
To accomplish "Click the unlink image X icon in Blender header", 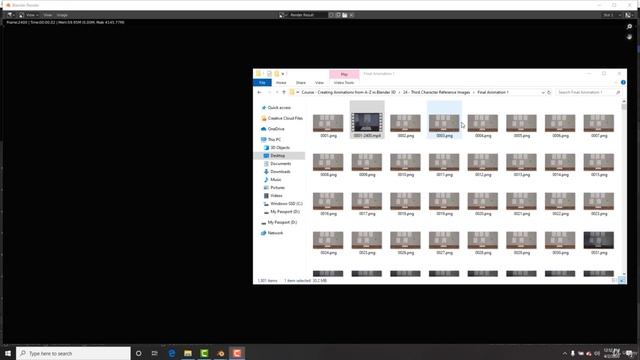I will coord(351,15).
